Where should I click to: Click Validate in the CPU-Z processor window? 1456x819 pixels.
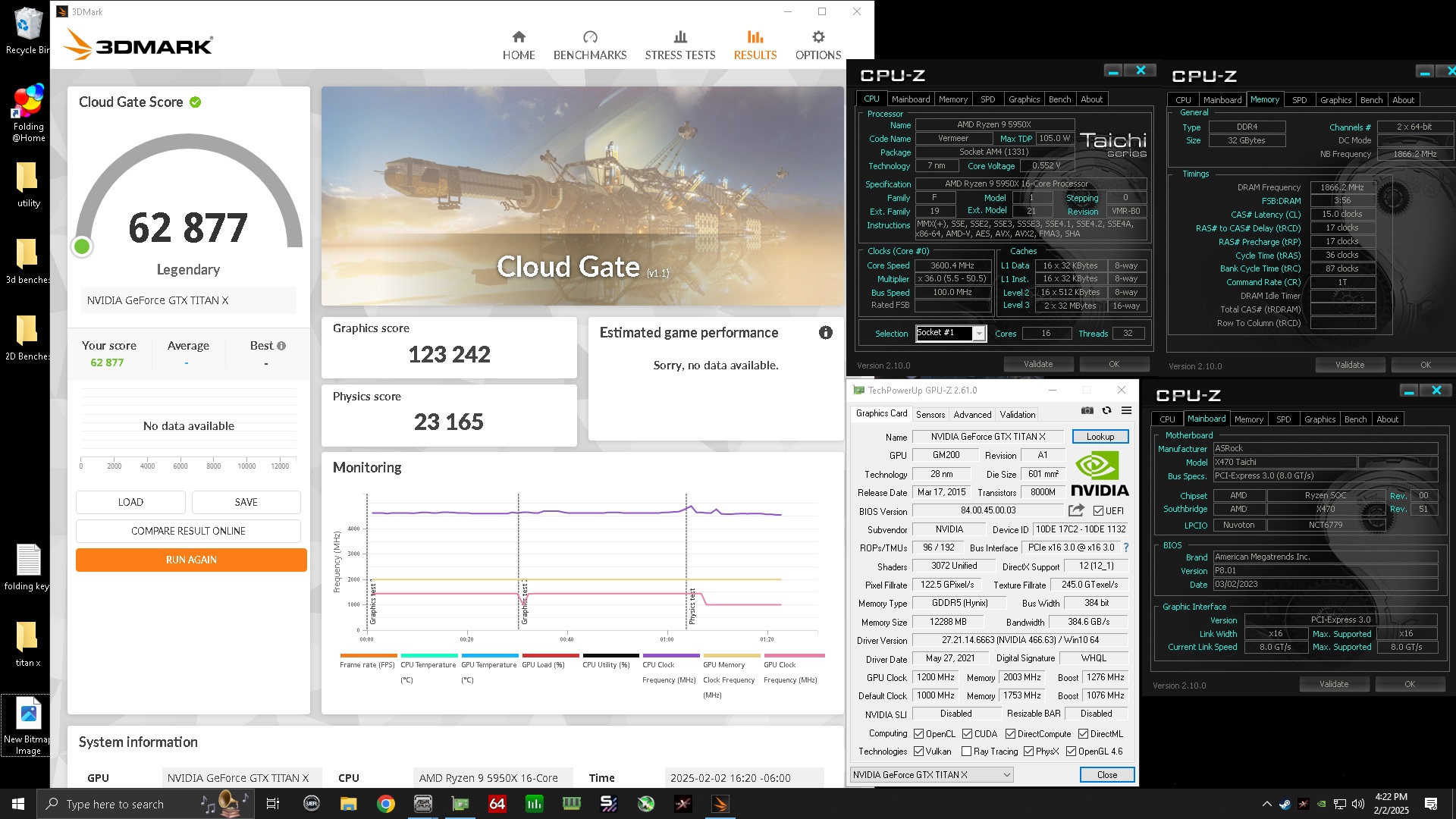click(1038, 365)
